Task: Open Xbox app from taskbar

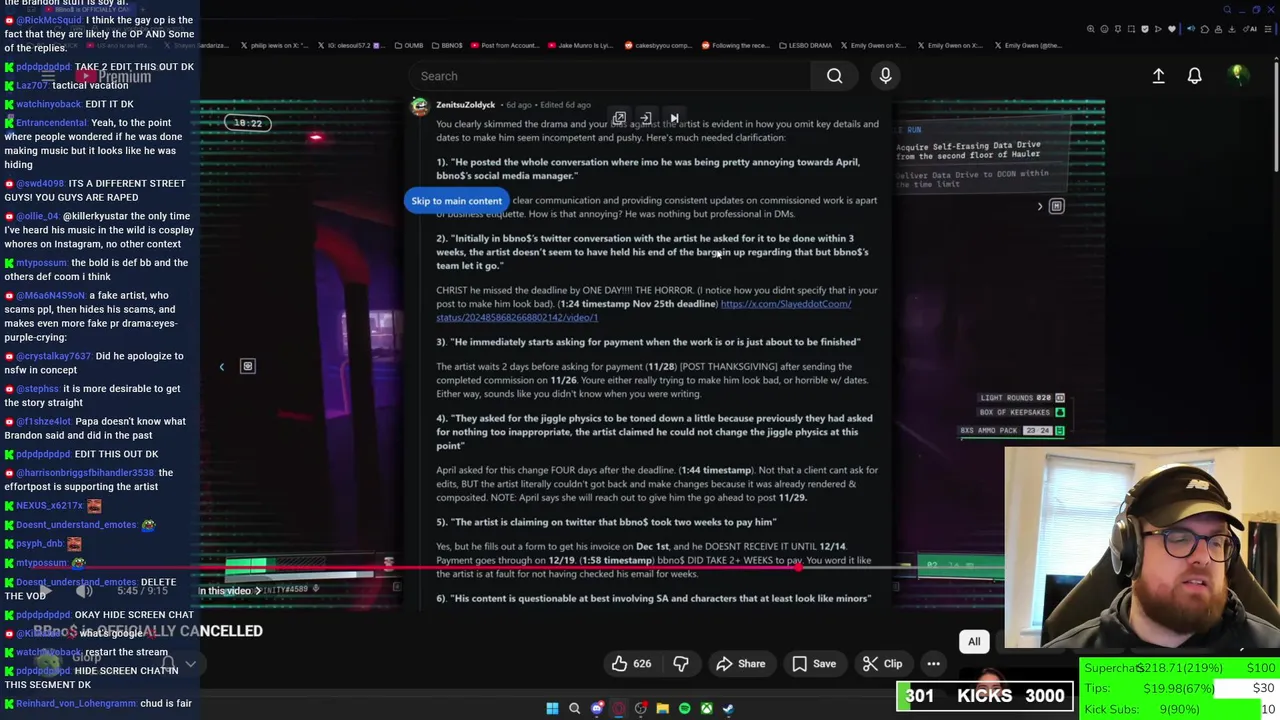Action: 706,709
